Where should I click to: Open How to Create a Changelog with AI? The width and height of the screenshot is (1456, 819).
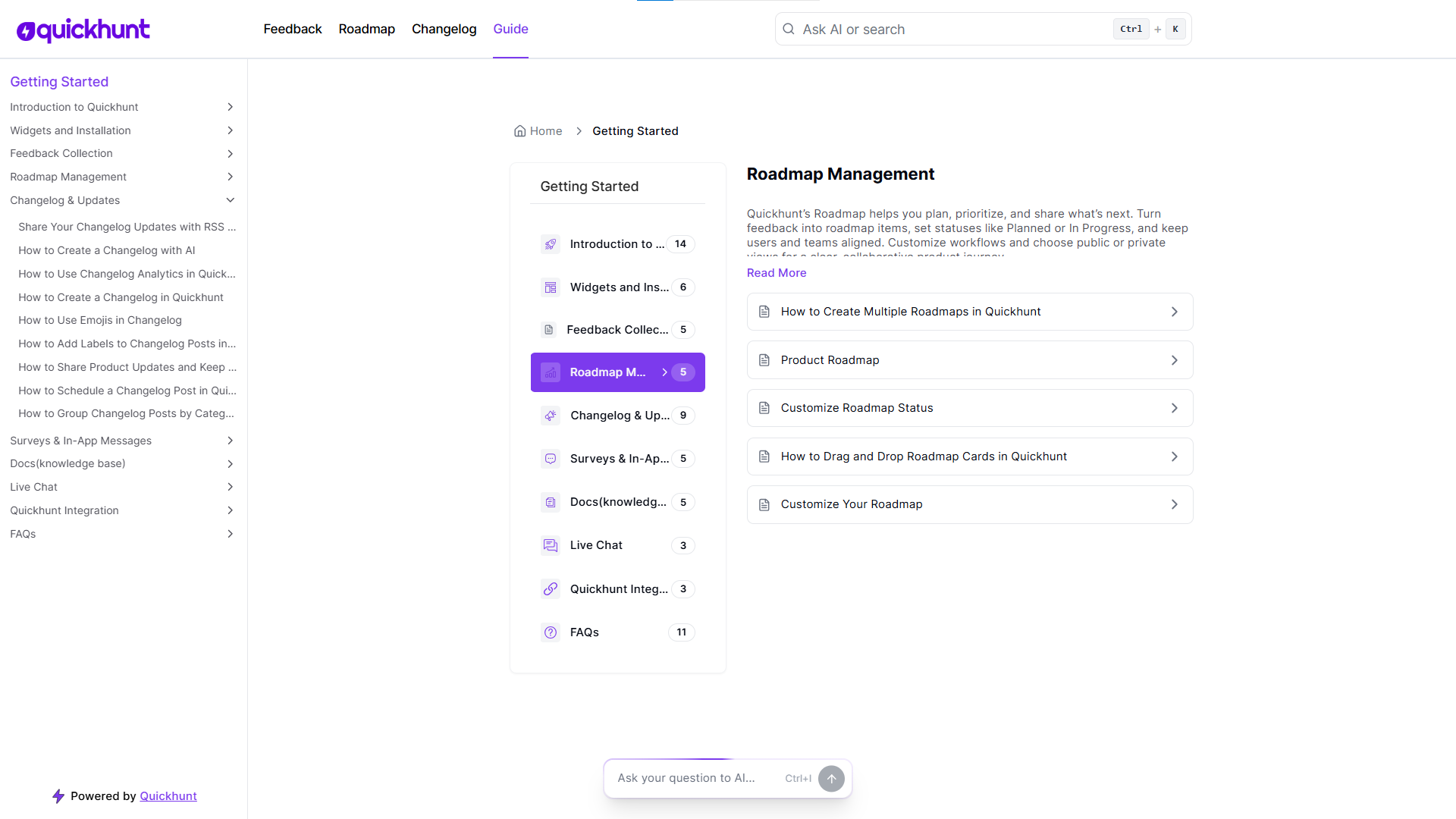(107, 250)
